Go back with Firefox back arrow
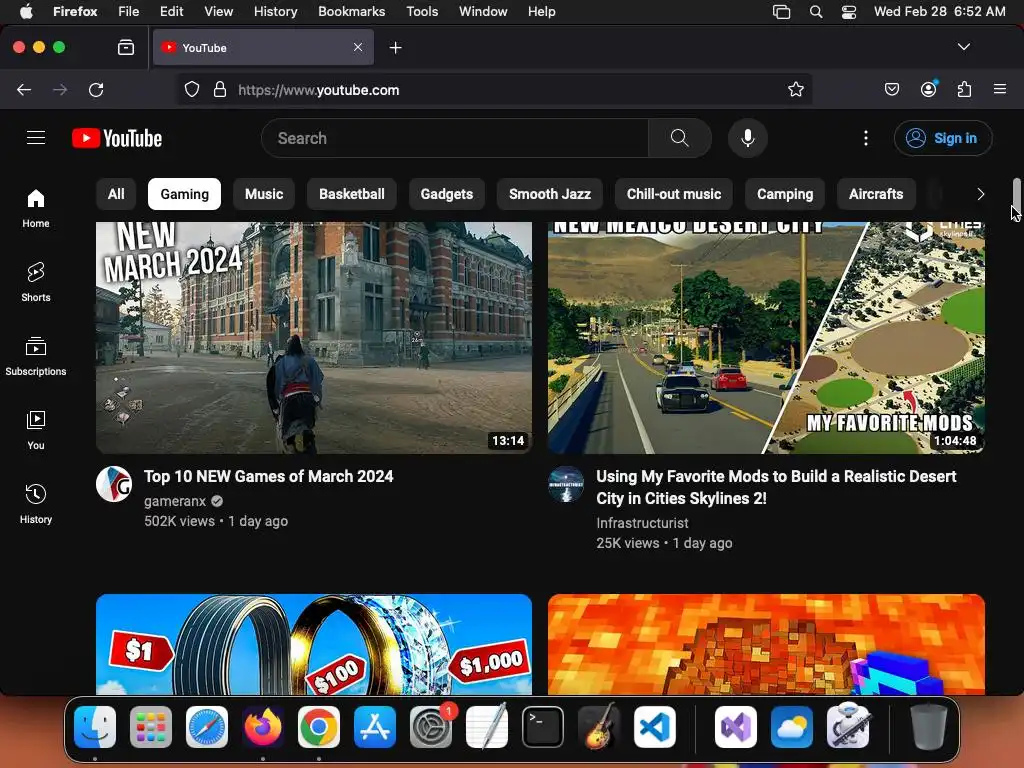Viewport: 1024px width, 768px height. pyautogui.click(x=24, y=89)
